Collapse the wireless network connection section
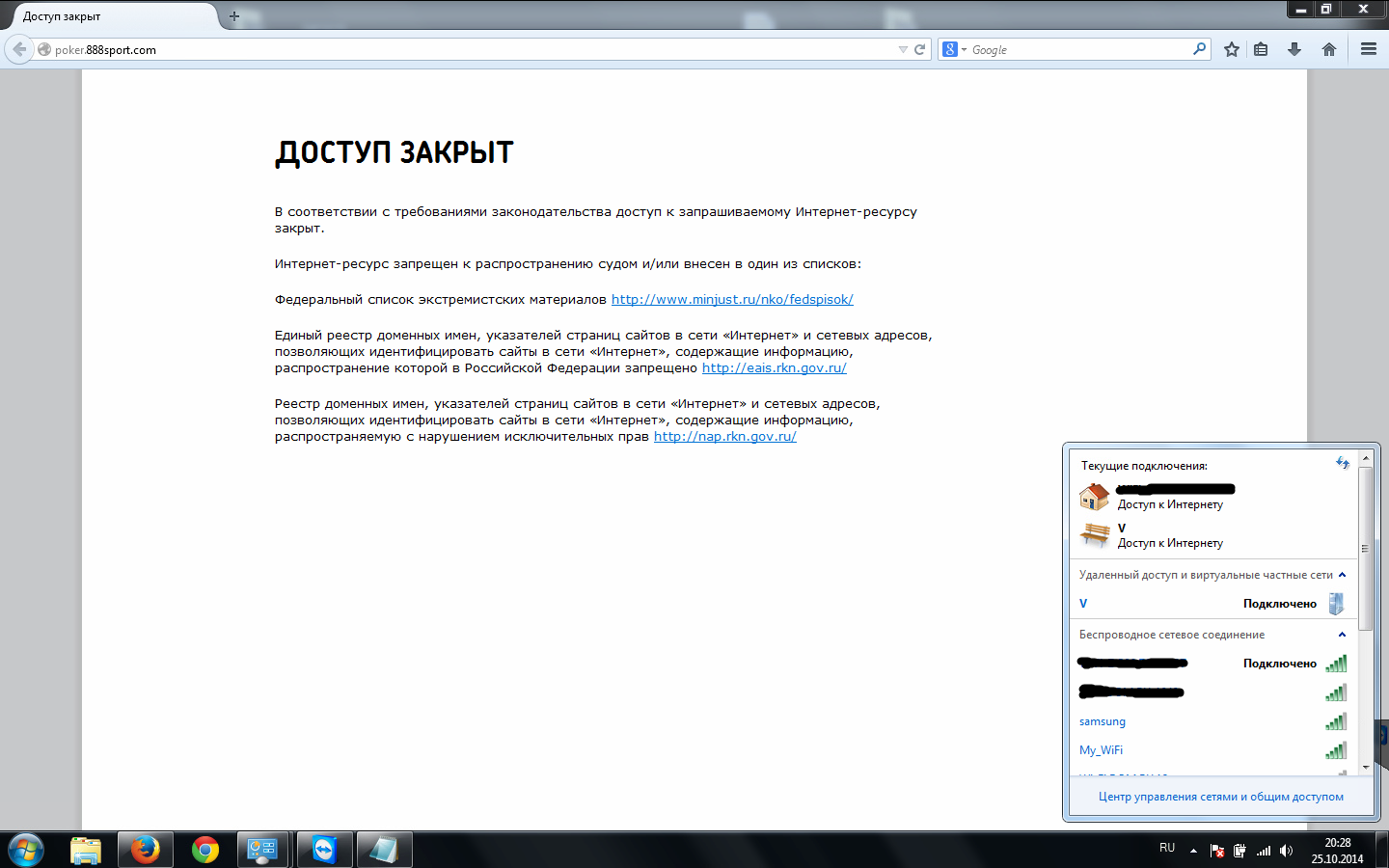Viewport: 1389px width, 868px height. [x=1342, y=635]
